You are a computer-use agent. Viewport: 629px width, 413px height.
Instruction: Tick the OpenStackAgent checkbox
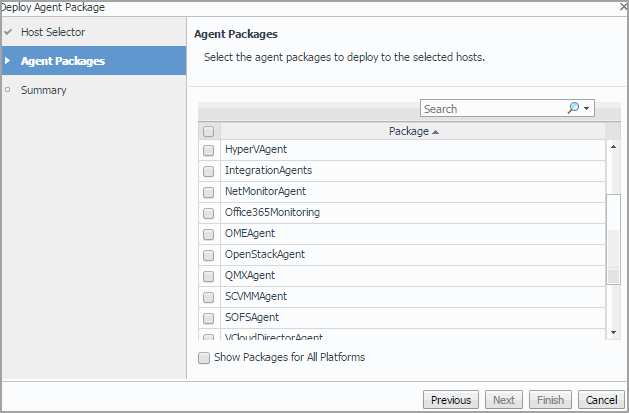(208, 255)
